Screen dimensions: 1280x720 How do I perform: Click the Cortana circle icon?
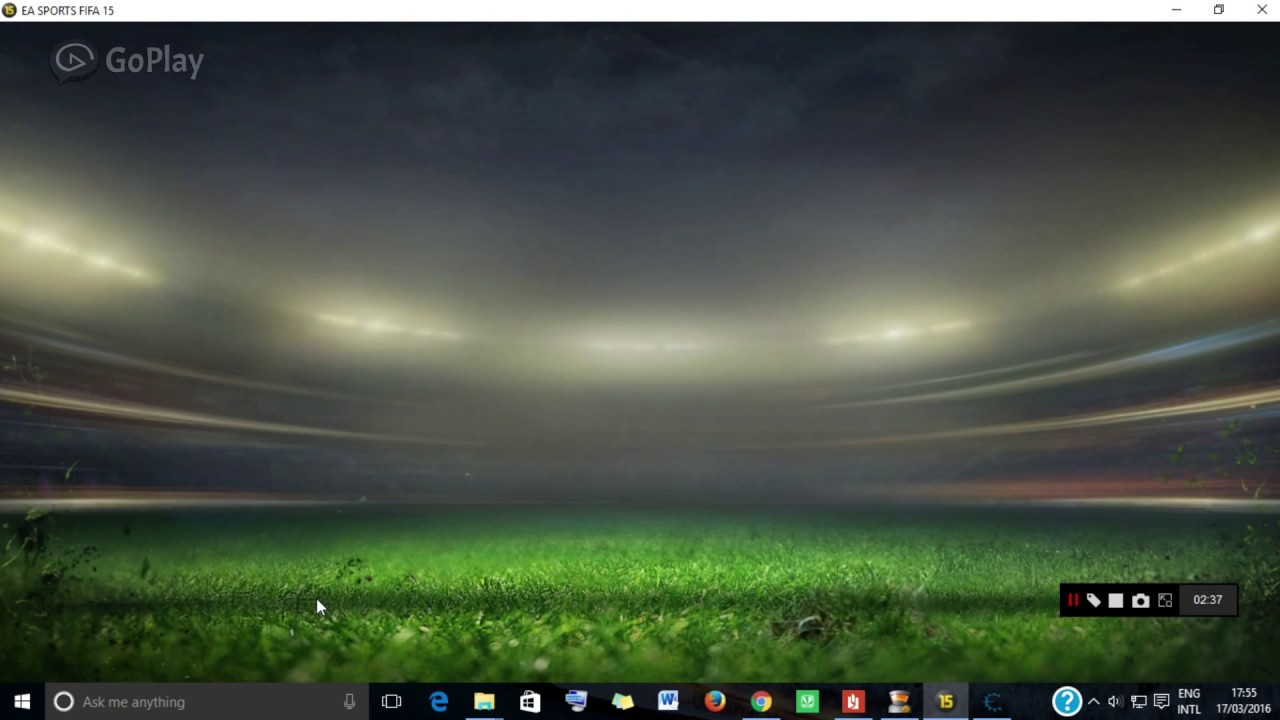(63, 702)
